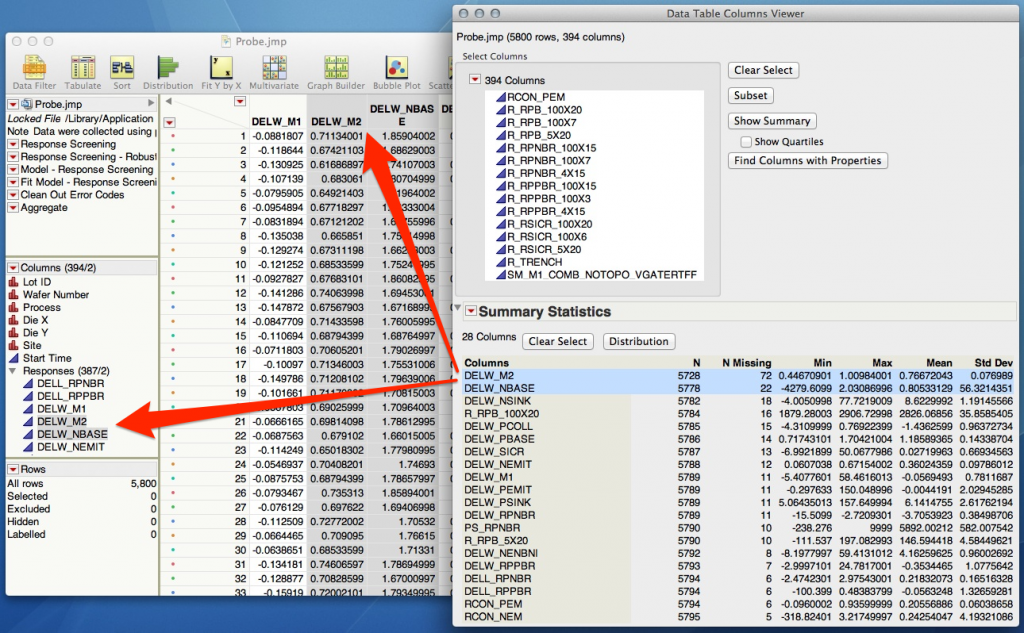Select DELW_NEMIT in Columns panel

pos(71,447)
